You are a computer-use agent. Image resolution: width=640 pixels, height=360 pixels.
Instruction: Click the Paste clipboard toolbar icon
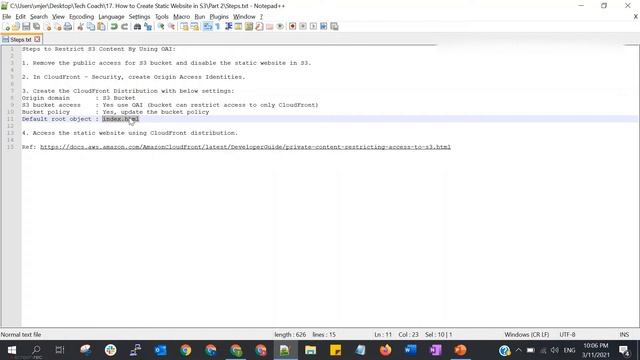pyautogui.click(x=101, y=27)
